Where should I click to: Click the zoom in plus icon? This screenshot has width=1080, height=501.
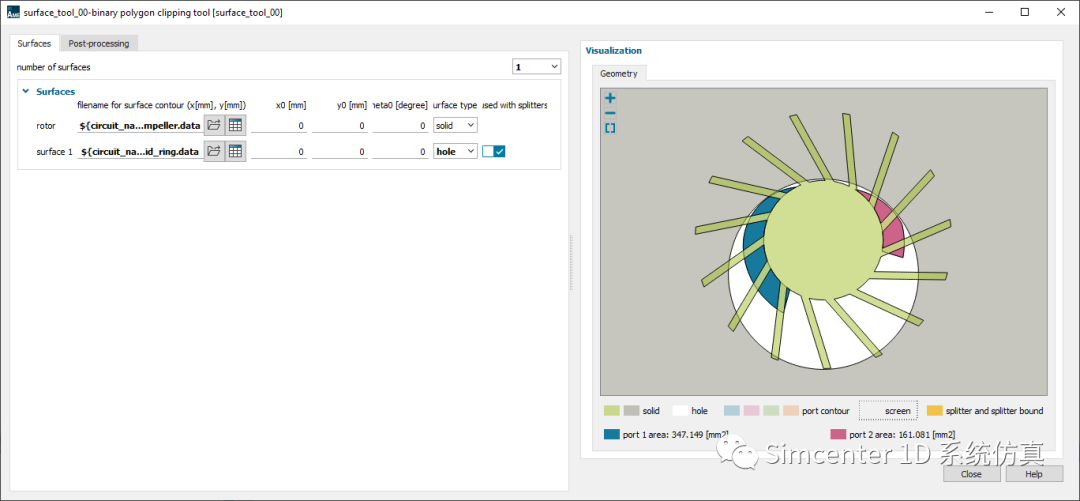[610, 99]
